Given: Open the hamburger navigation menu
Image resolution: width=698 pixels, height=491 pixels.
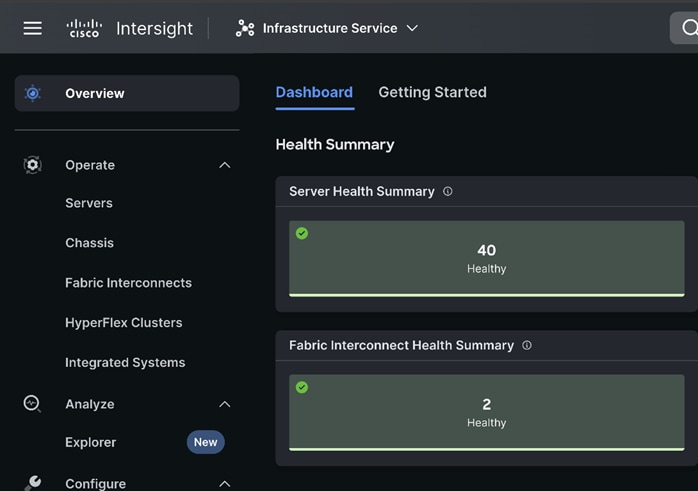Looking at the screenshot, I should (x=32, y=28).
